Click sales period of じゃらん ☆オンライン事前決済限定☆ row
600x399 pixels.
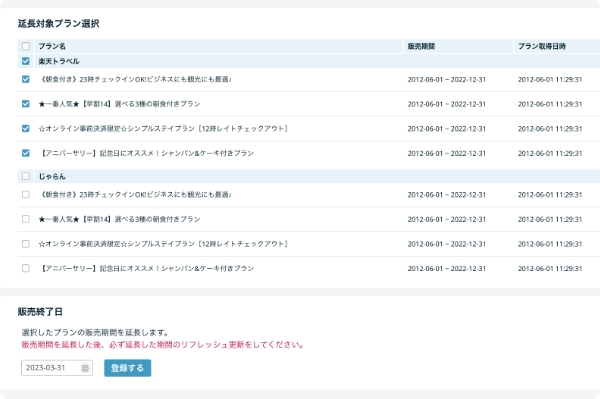(x=447, y=244)
